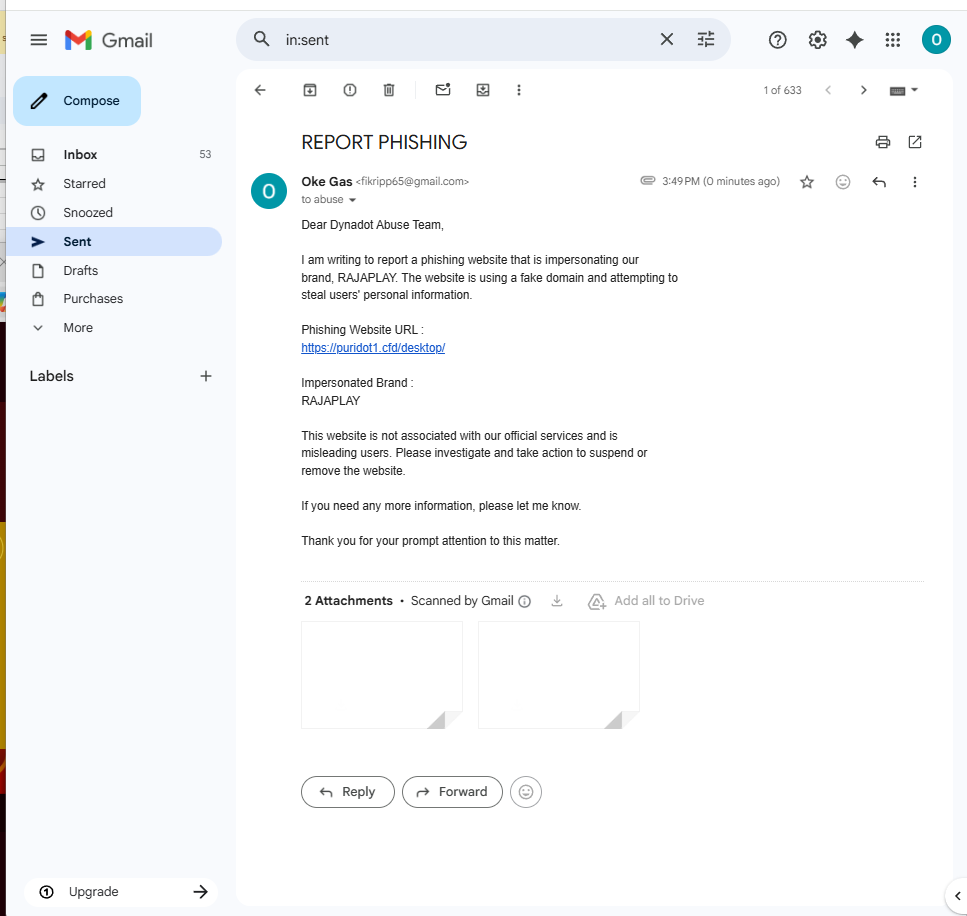This screenshot has width=967, height=916.
Task: Open the message More options menu
Action: 915,182
